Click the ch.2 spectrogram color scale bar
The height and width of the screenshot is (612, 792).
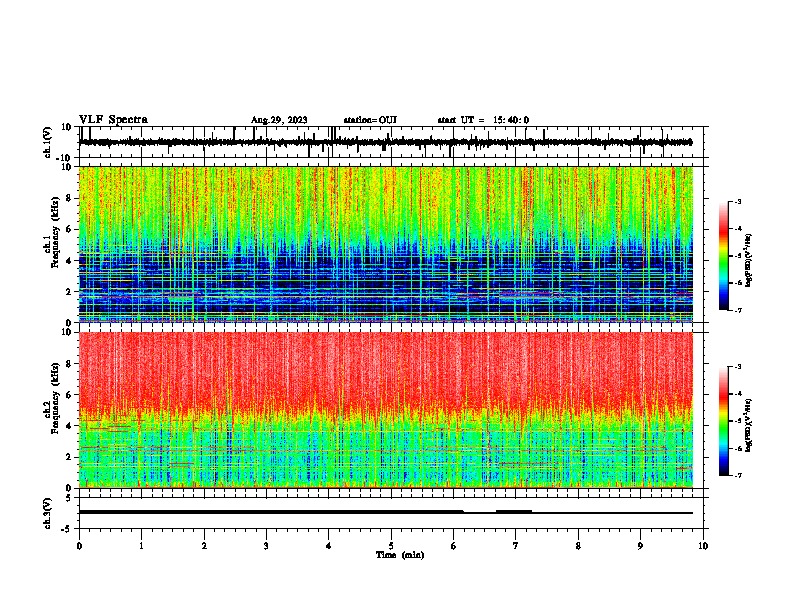coord(724,421)
